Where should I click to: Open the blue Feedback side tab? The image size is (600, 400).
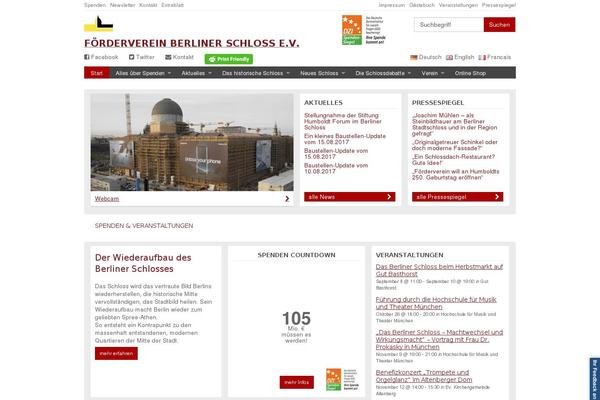pyautogui.click(x=595, y=379)
